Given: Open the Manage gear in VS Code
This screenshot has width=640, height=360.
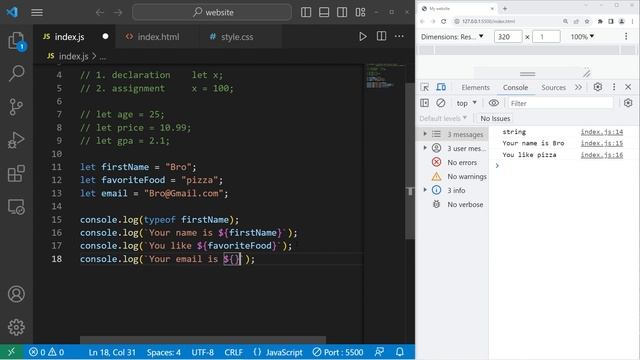Looking at the screenshot, I should pyautogui.click(x=16, y=327).
